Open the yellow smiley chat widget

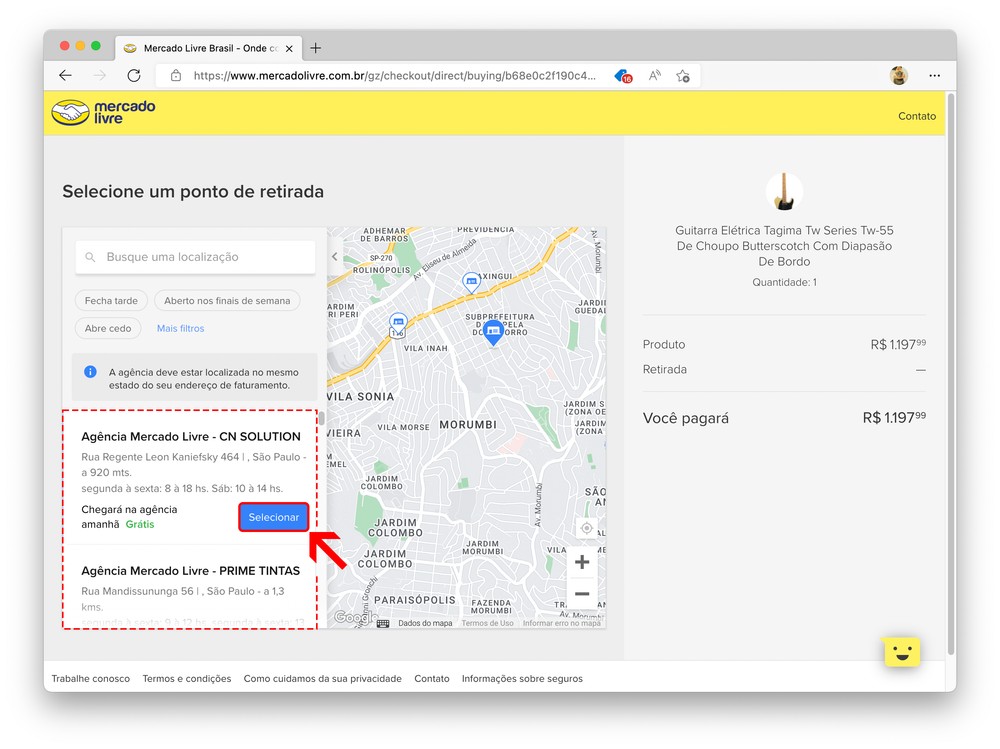(x=902, y=651)
